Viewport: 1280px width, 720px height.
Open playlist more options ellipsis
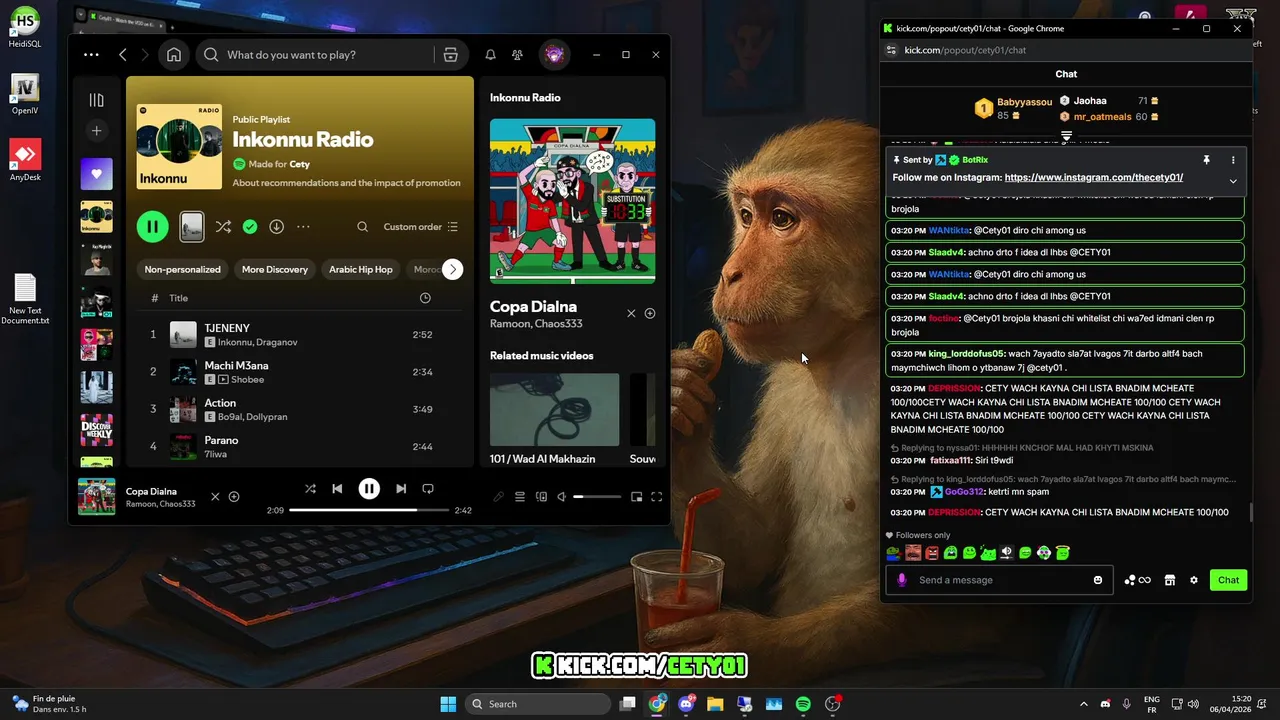pyautogui.click(x=303, y=227)
